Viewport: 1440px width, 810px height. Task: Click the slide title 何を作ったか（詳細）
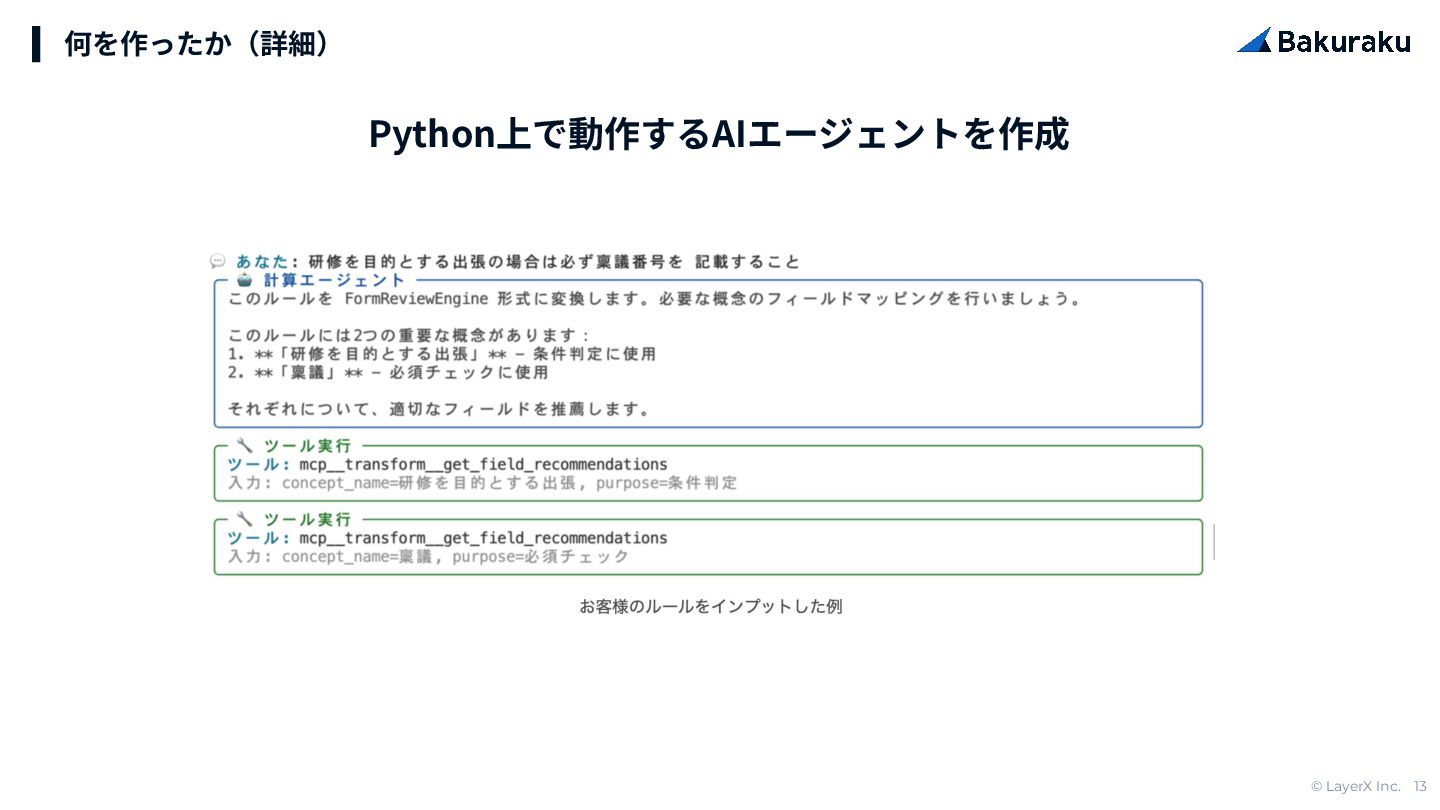pyautogui.click(x=196, y=44)
